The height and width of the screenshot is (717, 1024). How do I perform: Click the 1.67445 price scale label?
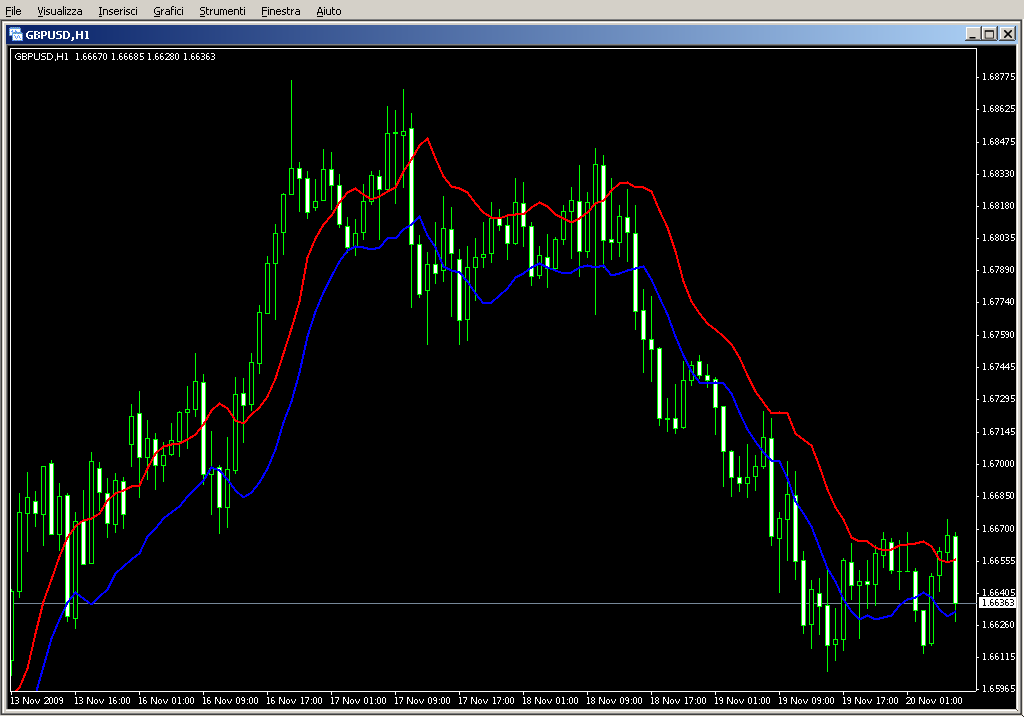coord(999,367)
